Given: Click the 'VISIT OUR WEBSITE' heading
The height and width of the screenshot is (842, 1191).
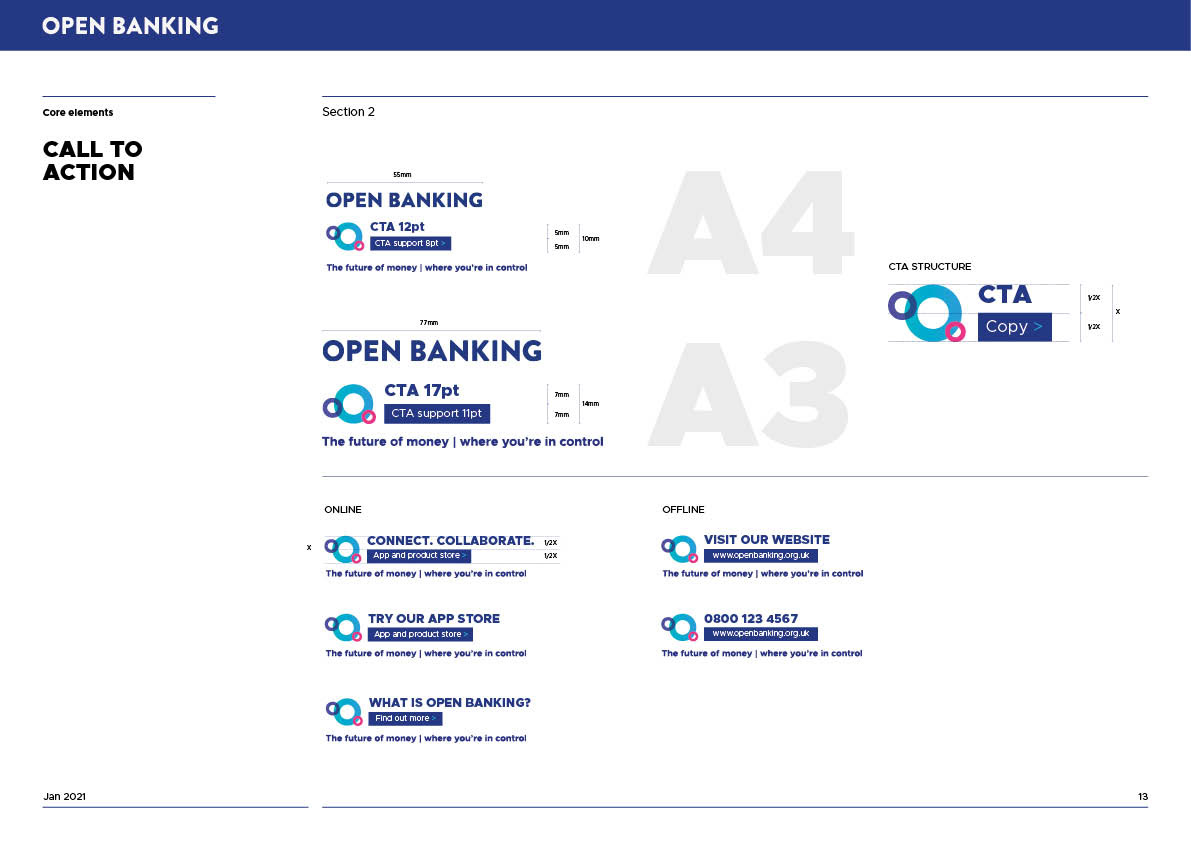Looking at the screenshot, I should click(766, 540).
